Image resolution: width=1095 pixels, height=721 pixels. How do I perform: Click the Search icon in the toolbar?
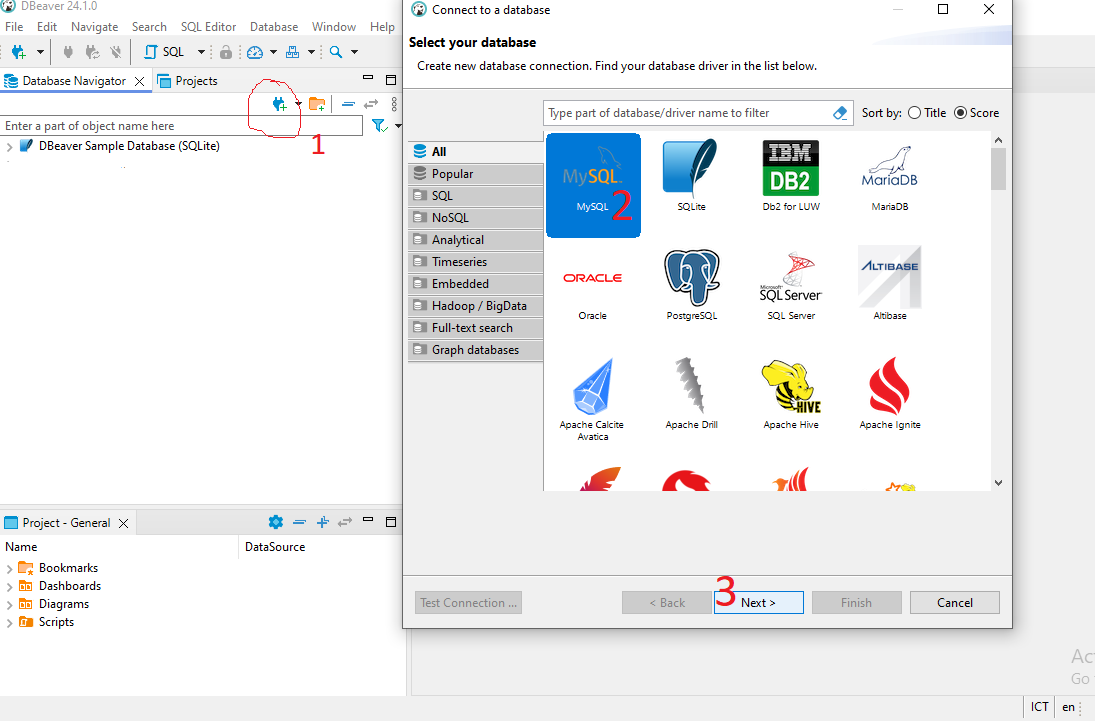336,50
